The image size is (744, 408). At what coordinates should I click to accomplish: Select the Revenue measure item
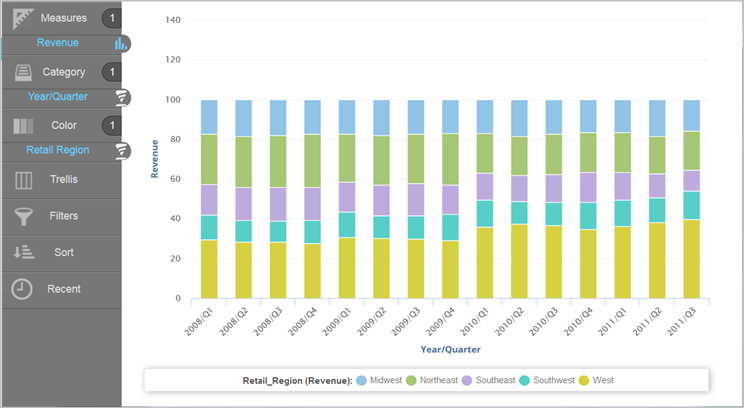[57, 43]
